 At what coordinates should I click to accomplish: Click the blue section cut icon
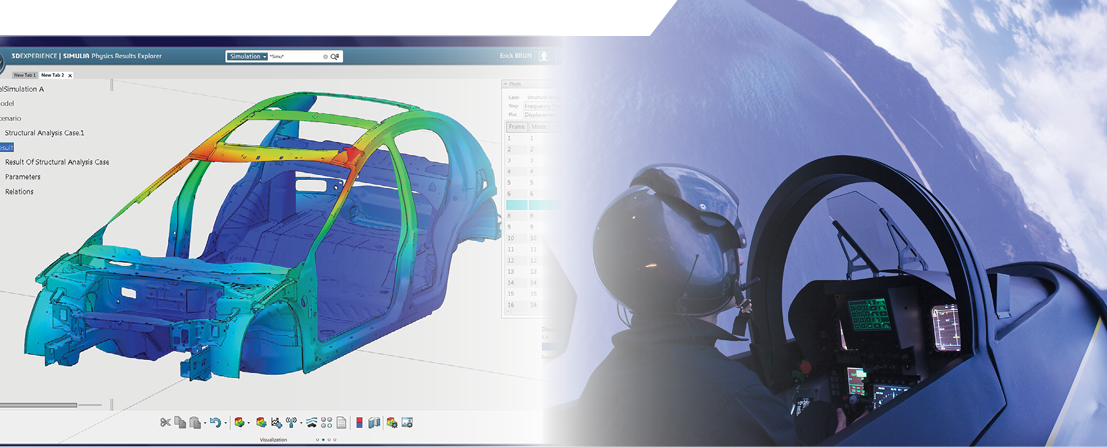click(x=374, y=422)
